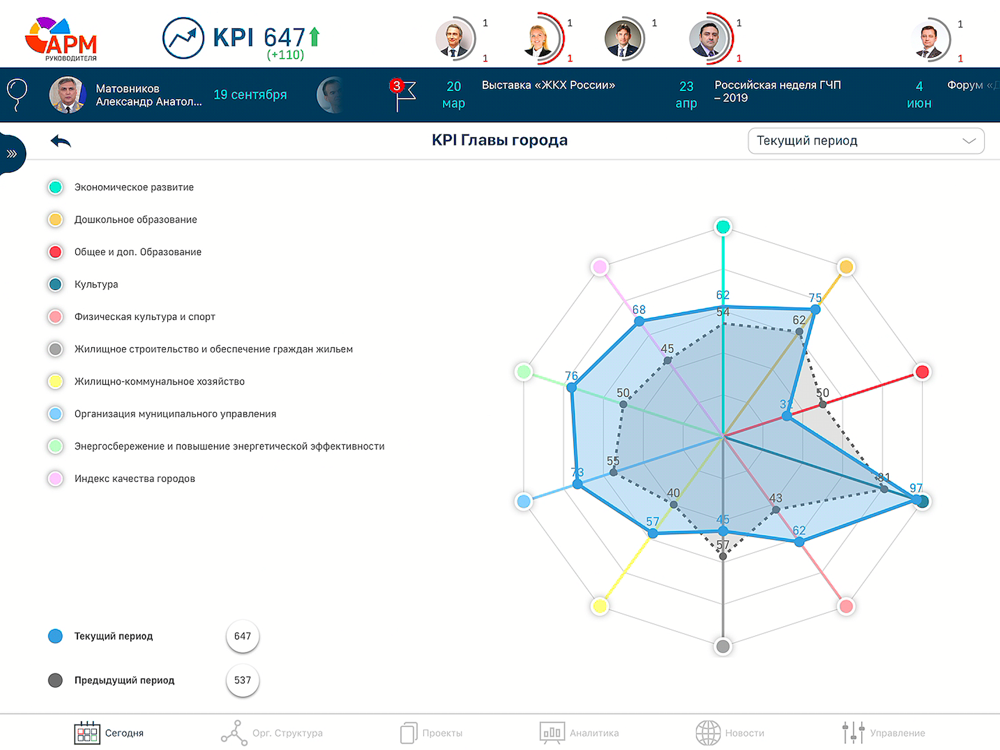Open Выставка «ЖКХ России» event

click(x=548, y=85)
